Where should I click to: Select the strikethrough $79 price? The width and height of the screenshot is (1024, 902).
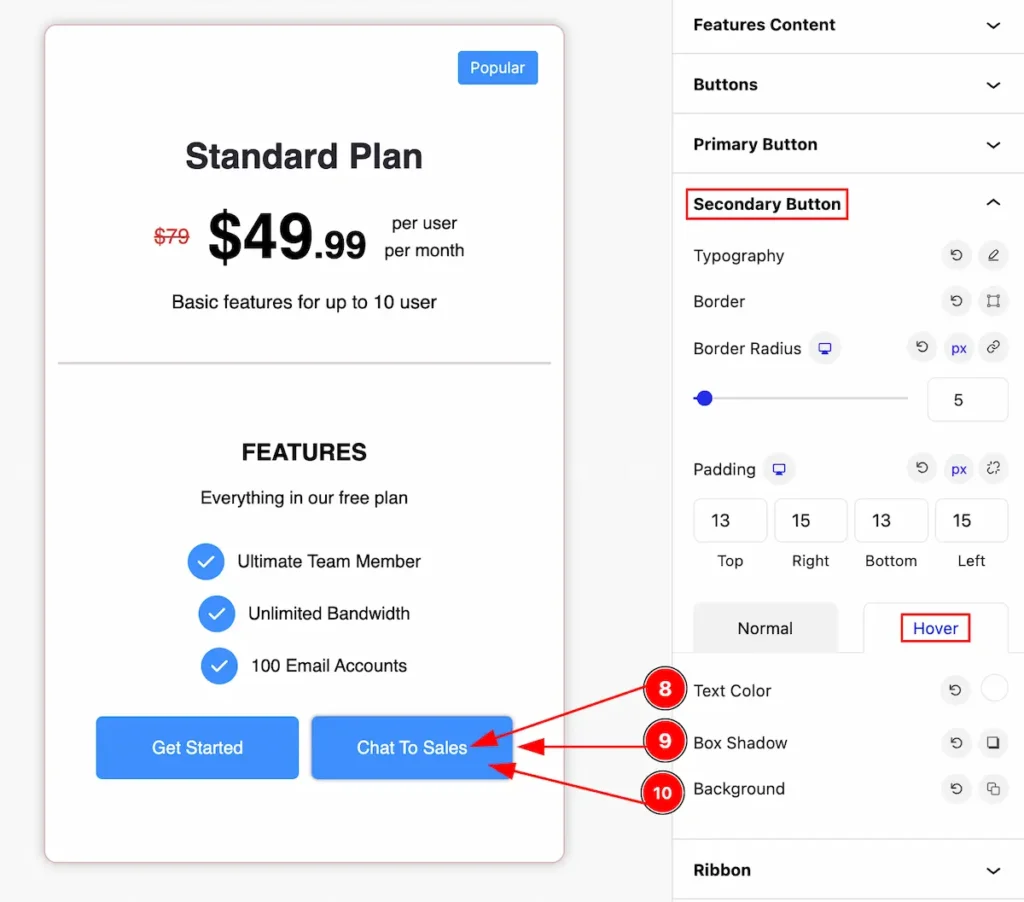pyautogui.click(x=171, y=236)
